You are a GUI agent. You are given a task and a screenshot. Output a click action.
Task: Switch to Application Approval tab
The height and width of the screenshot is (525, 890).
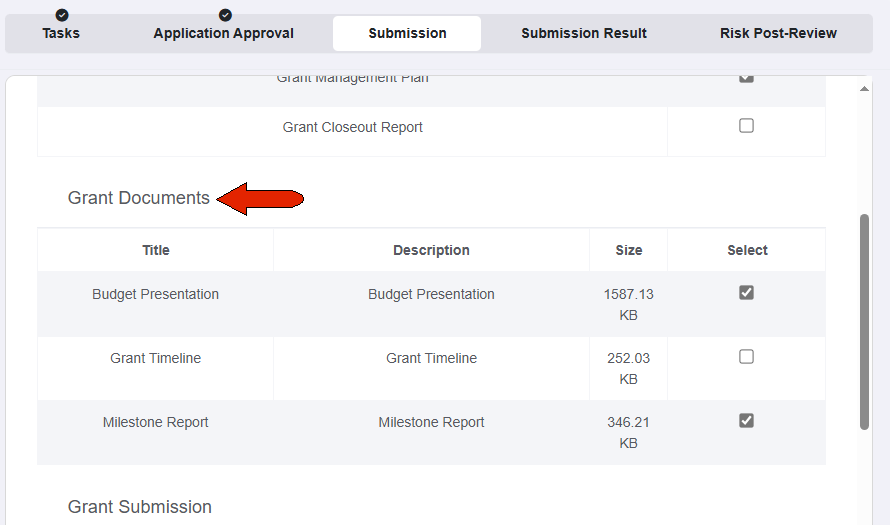coord(224,33)
